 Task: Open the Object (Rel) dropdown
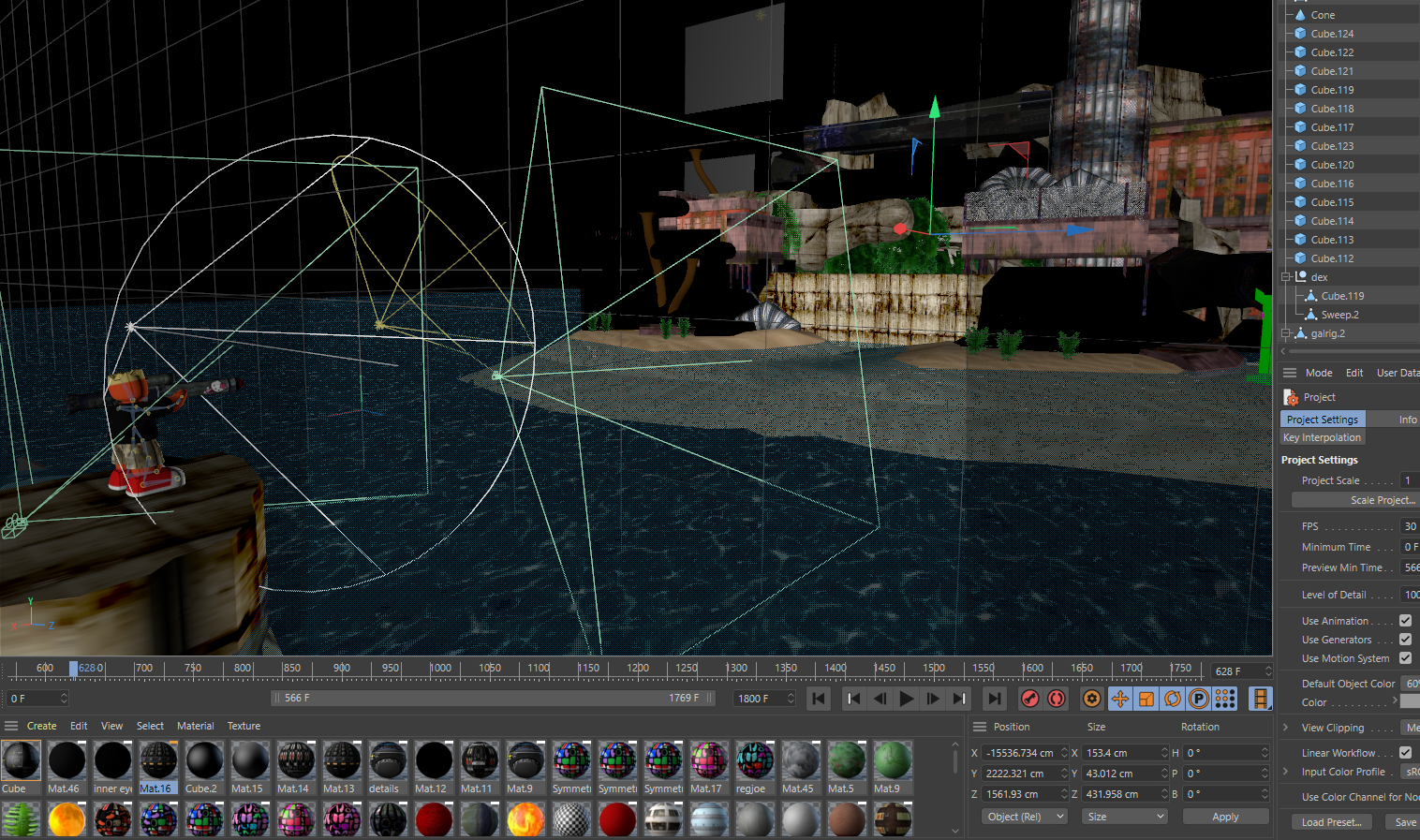tap(1026, 817)
